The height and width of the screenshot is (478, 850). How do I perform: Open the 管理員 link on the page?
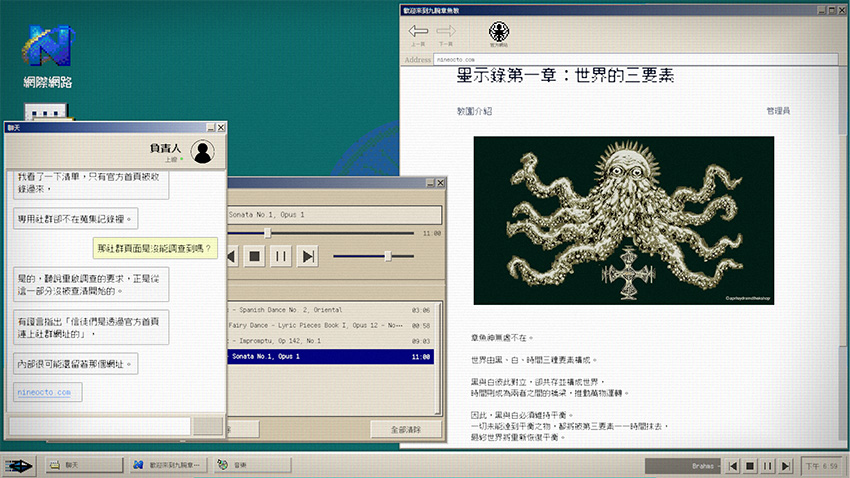(778, 111)
